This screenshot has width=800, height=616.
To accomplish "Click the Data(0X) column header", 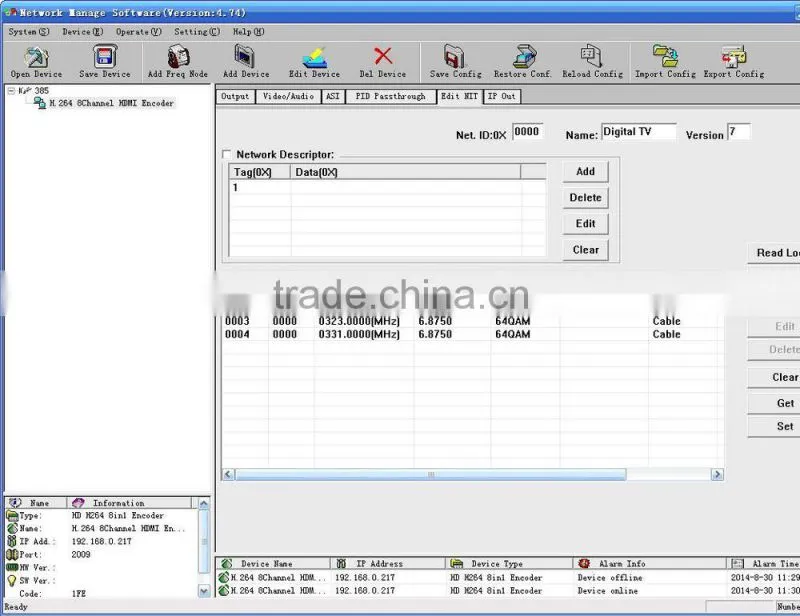I will [406, 172].
